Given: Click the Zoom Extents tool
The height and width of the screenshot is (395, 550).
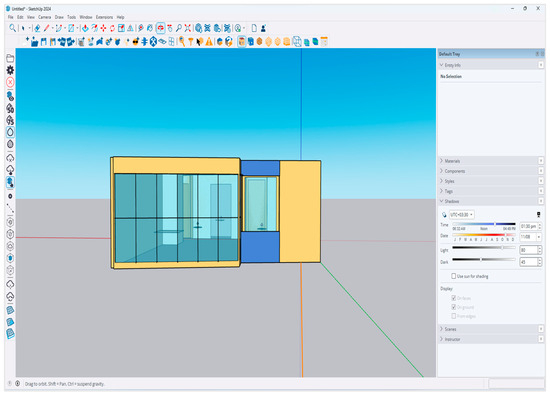Looking at the screenshot, I should pyautogui.click(x=188, y=28).
